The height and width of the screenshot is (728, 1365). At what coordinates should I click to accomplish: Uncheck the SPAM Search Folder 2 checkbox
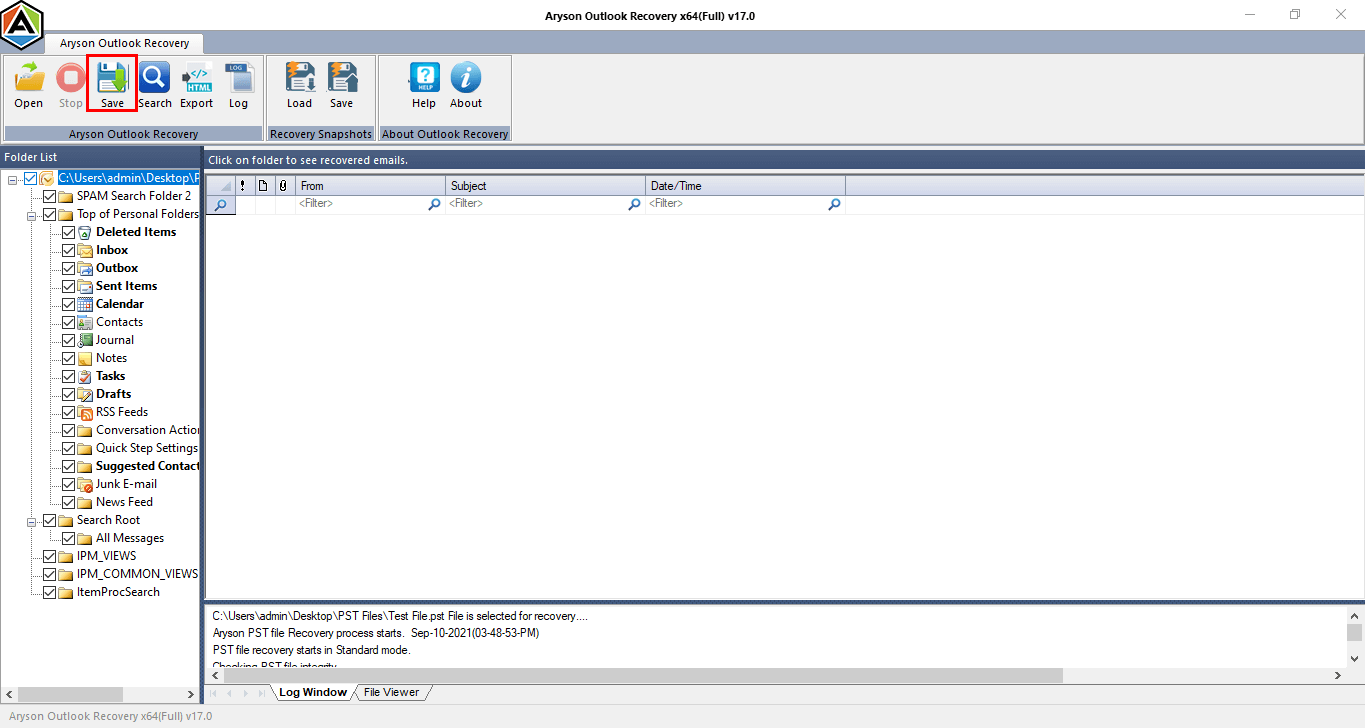coord(49,196)
